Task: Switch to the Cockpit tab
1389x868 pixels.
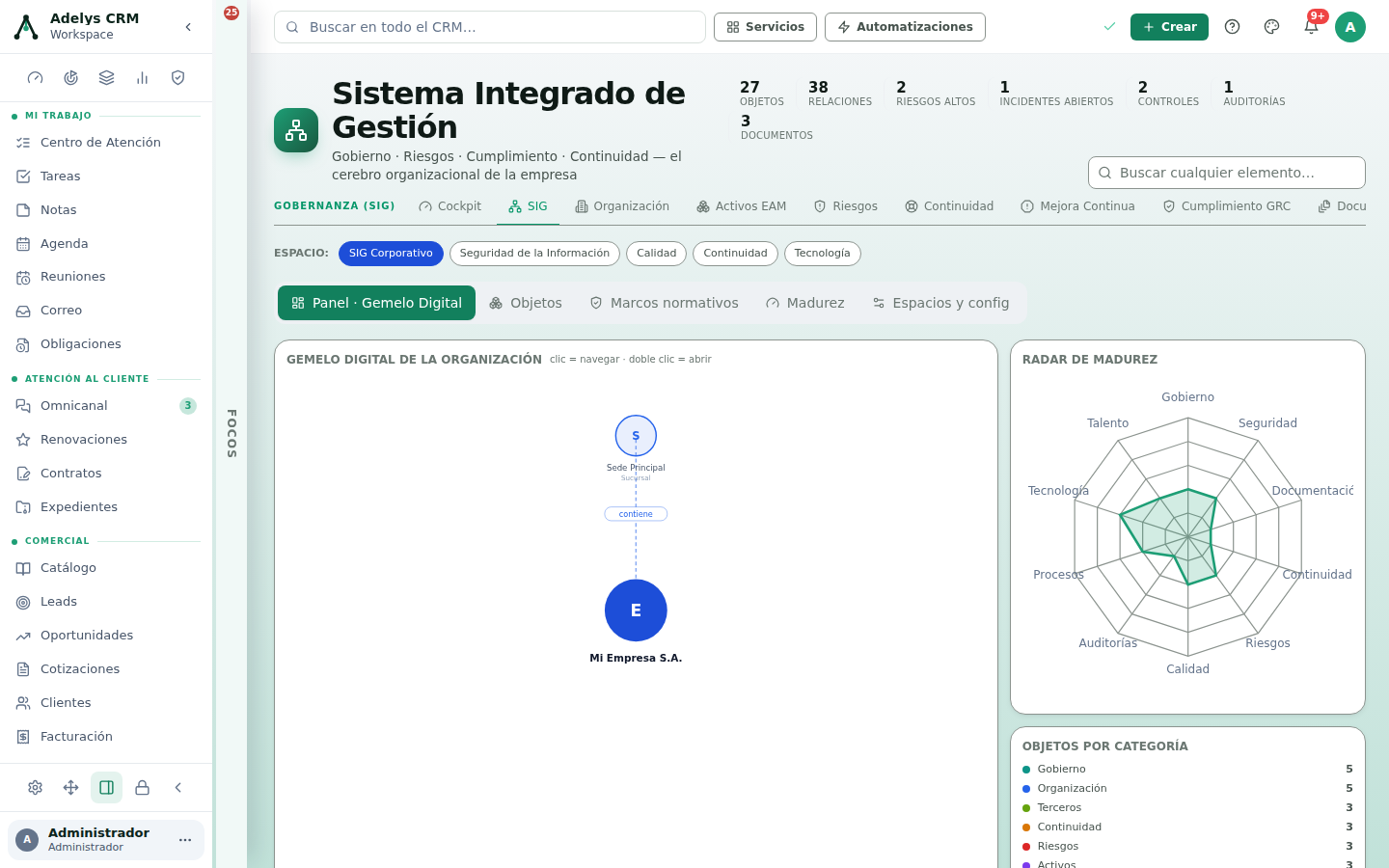Action: coord(449,206)
